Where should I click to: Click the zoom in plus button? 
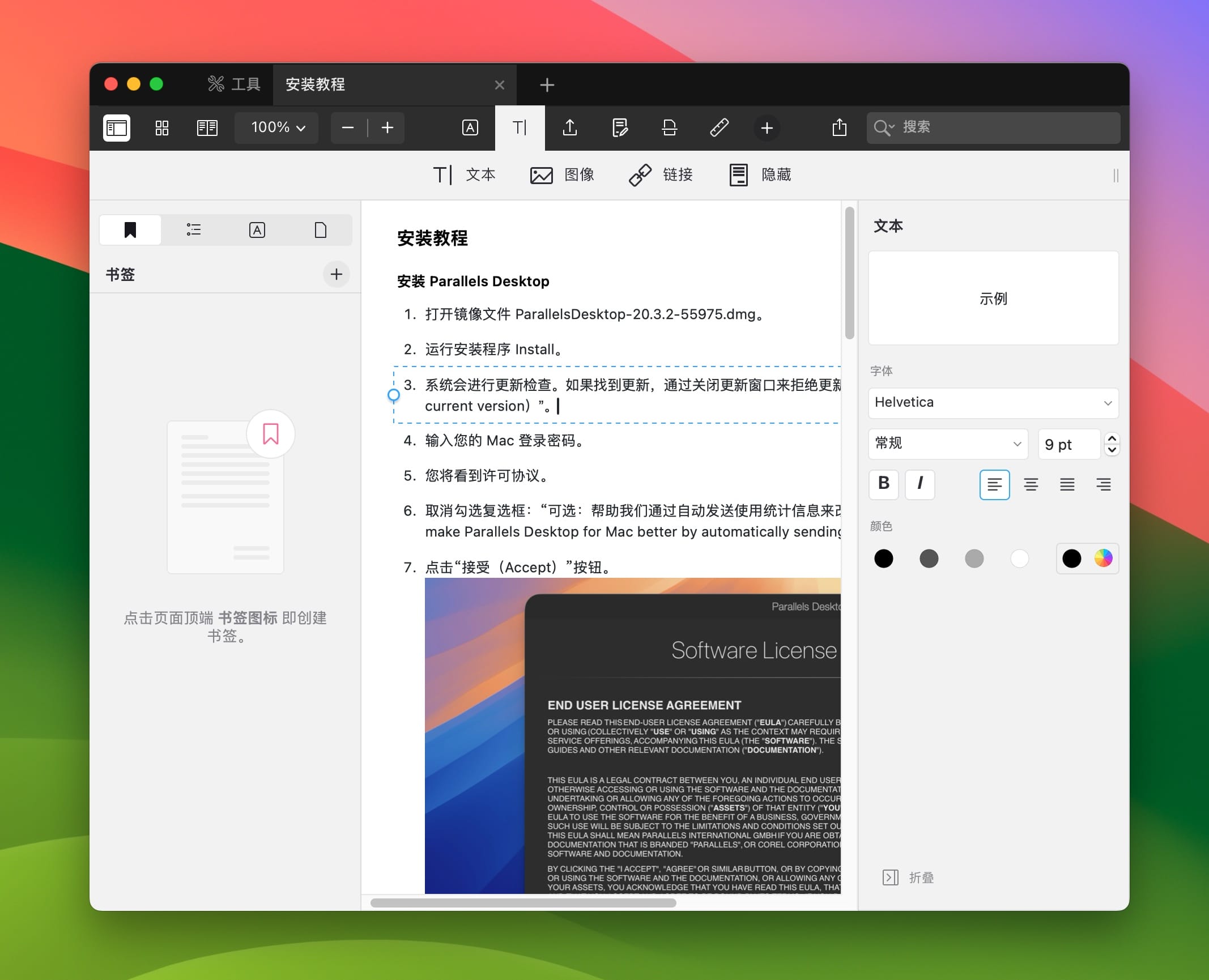[x=388, y=127]
